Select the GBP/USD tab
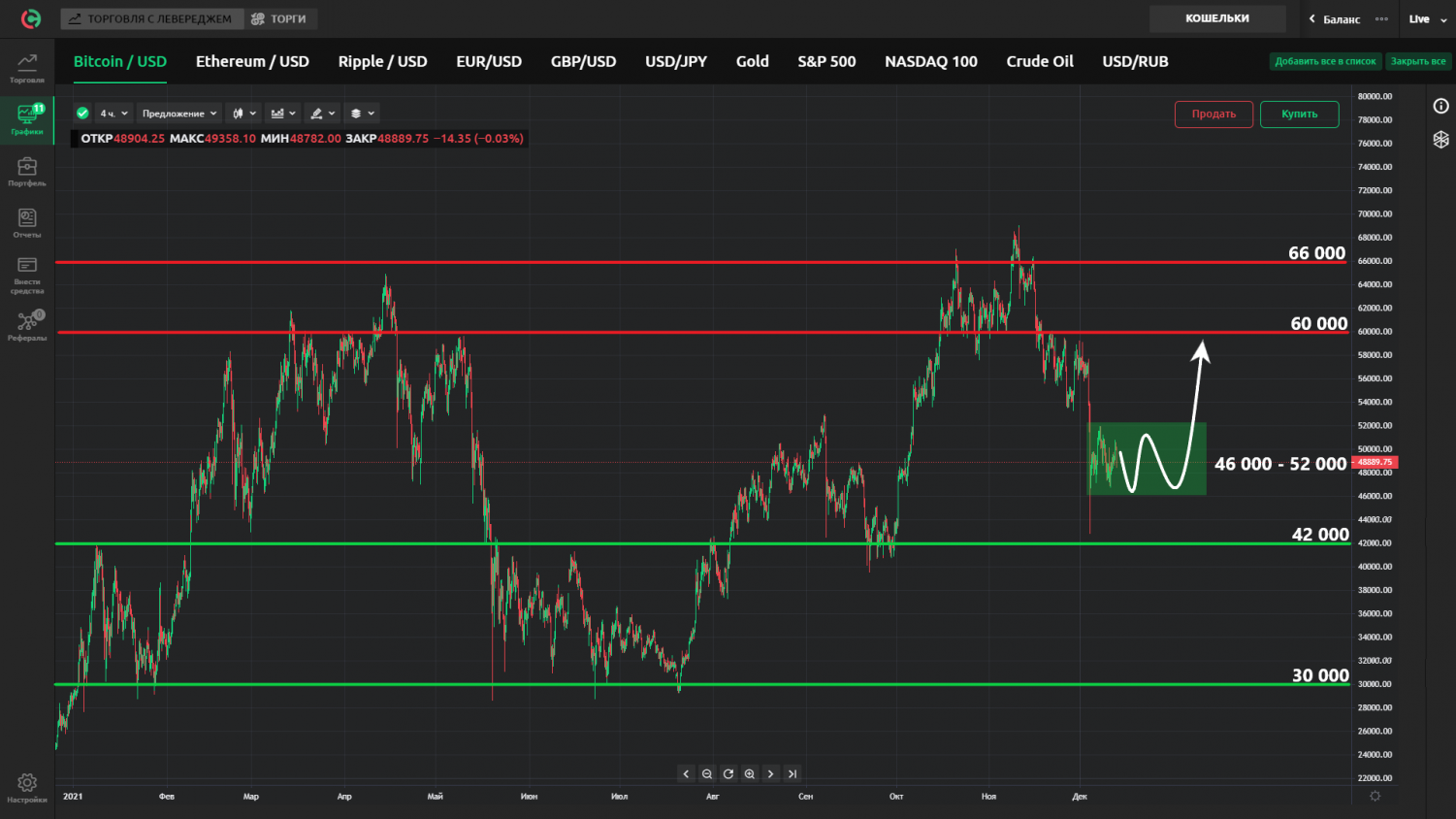Viewport: 1456px width, 819px height. point(583,61)
